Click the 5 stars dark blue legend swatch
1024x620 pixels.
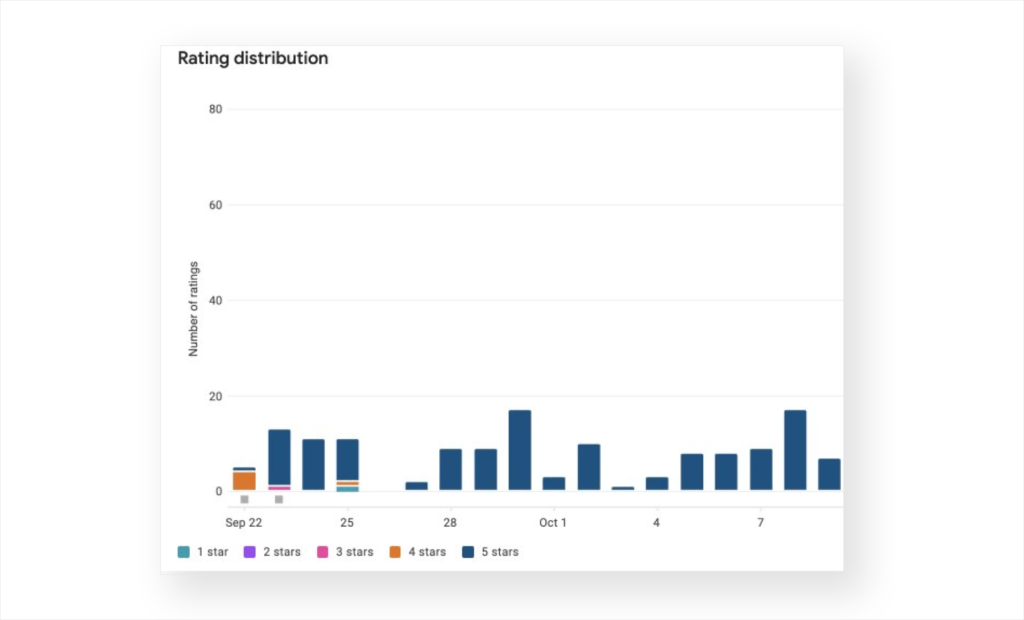pos(468,552)
